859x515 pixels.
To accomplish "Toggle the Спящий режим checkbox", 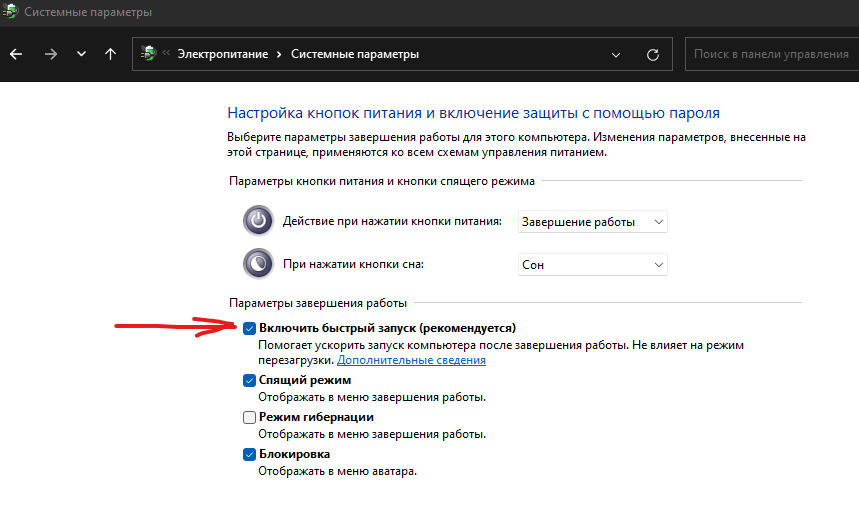I will tap(249, 380).
